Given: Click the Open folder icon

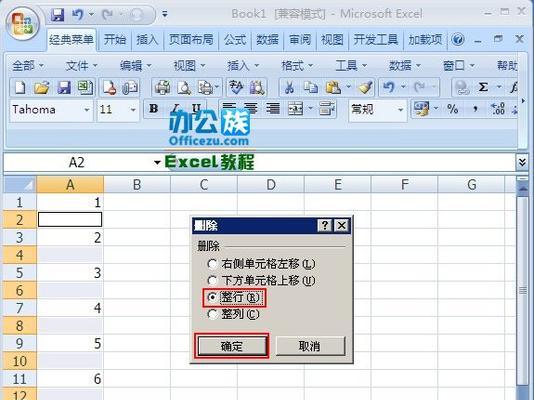Looking at the screenshot, I should coord(42,87).
